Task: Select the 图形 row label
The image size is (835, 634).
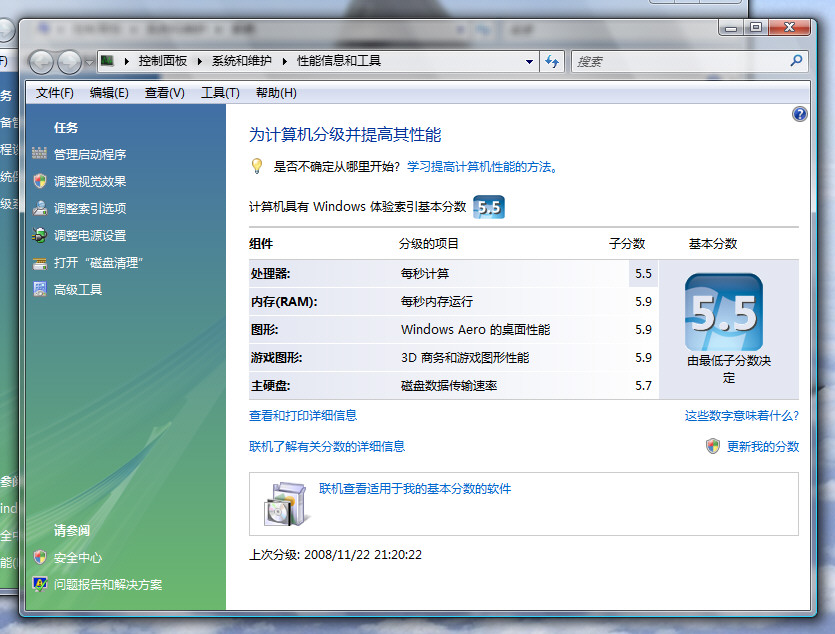Action: (x=265, y=330)
